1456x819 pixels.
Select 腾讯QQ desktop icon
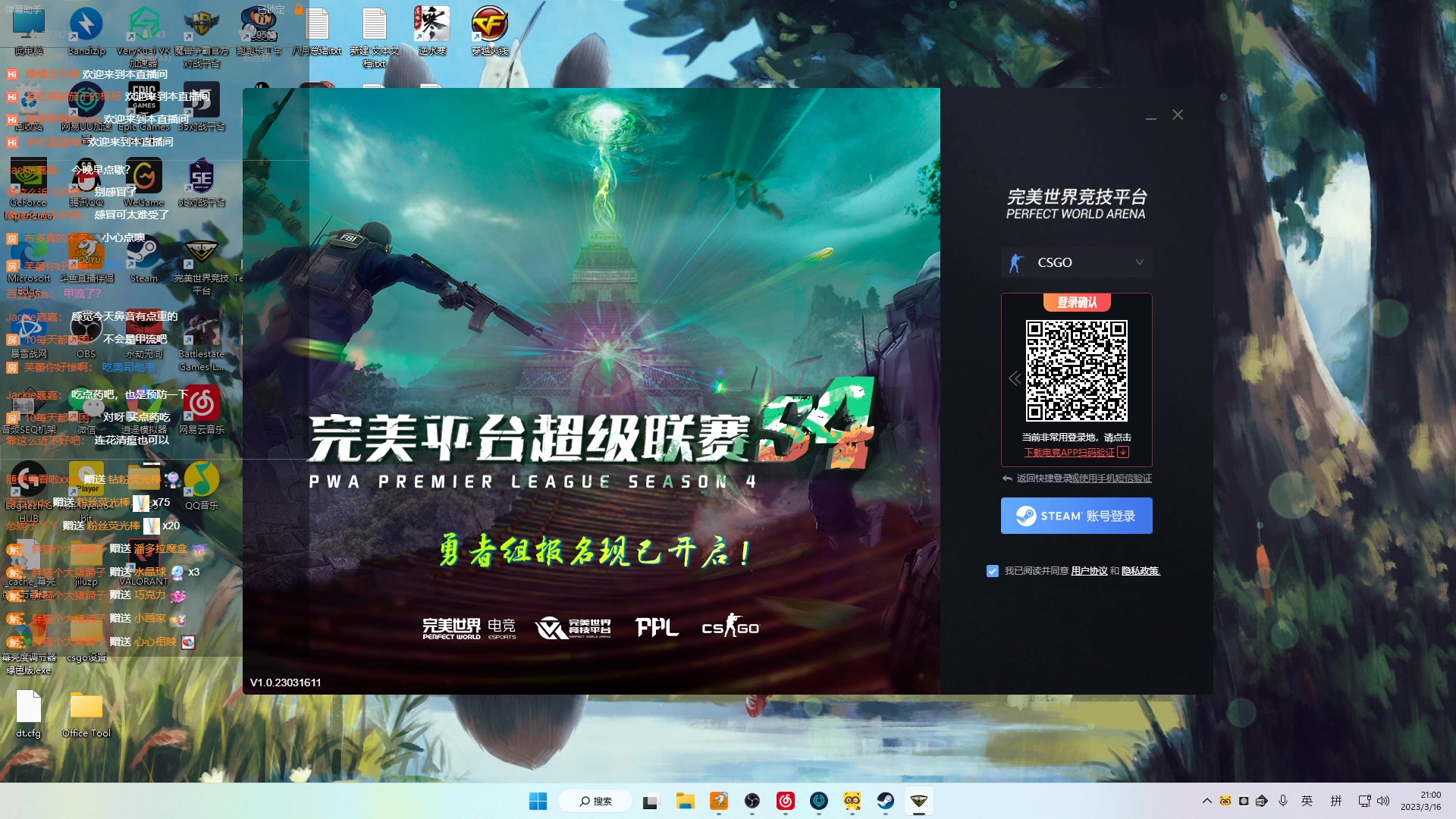[x=86, y=184]
